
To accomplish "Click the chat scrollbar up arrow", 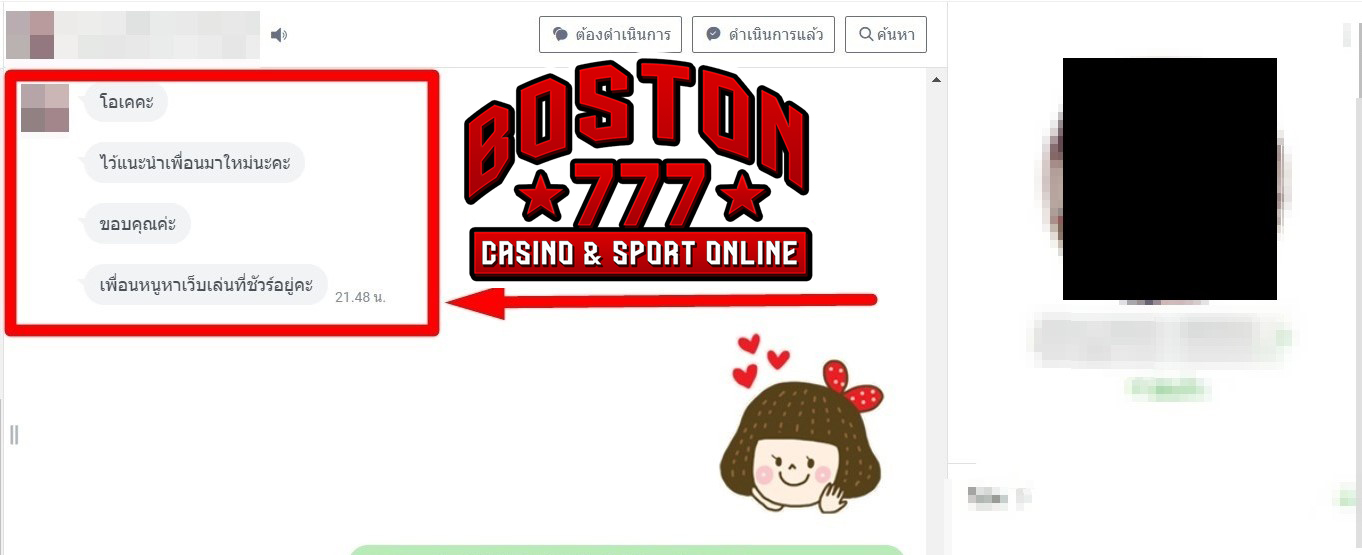I will pyautogui.click(x=937, y=79).
